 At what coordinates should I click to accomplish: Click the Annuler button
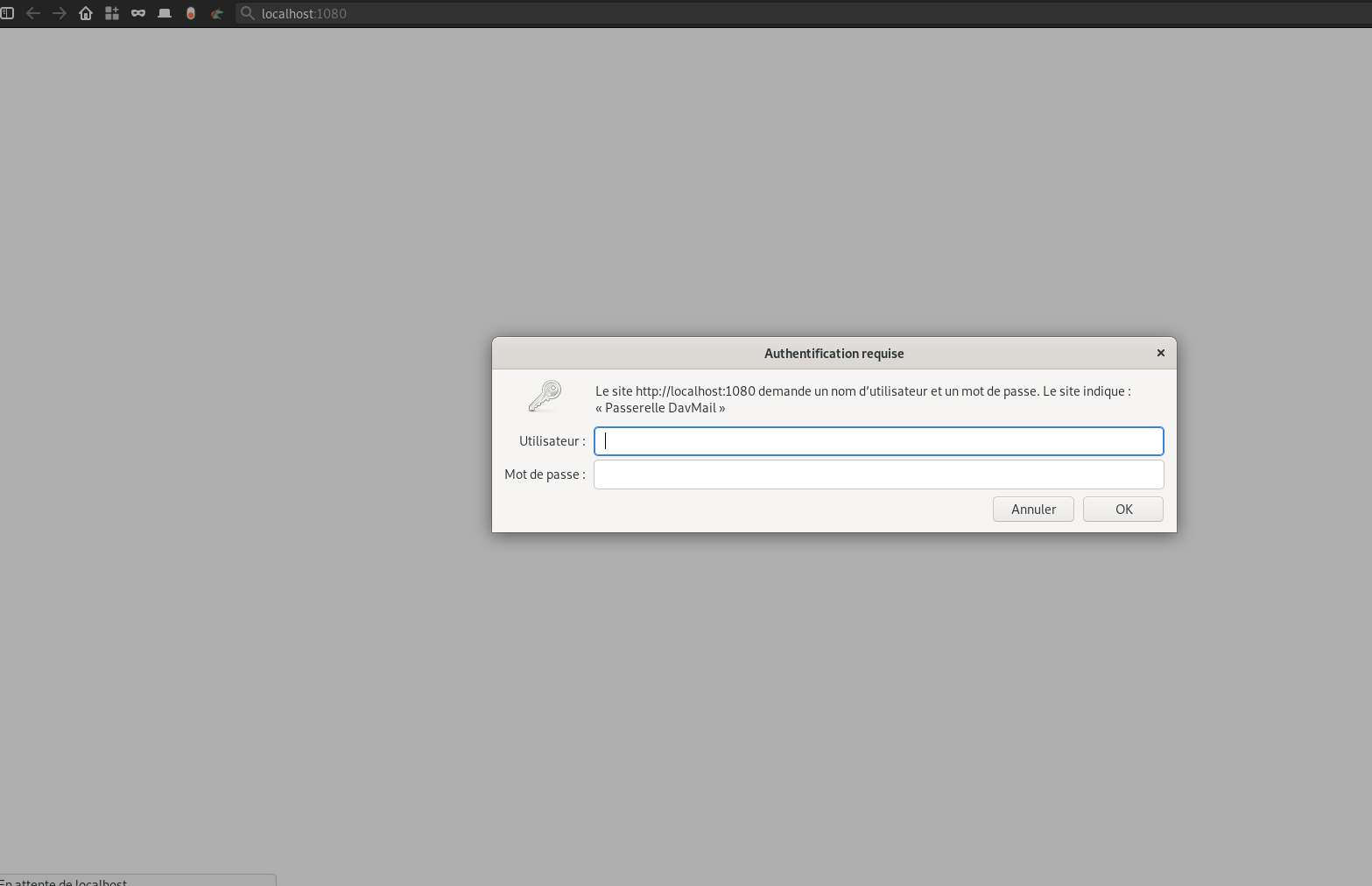pos(1033,510)
